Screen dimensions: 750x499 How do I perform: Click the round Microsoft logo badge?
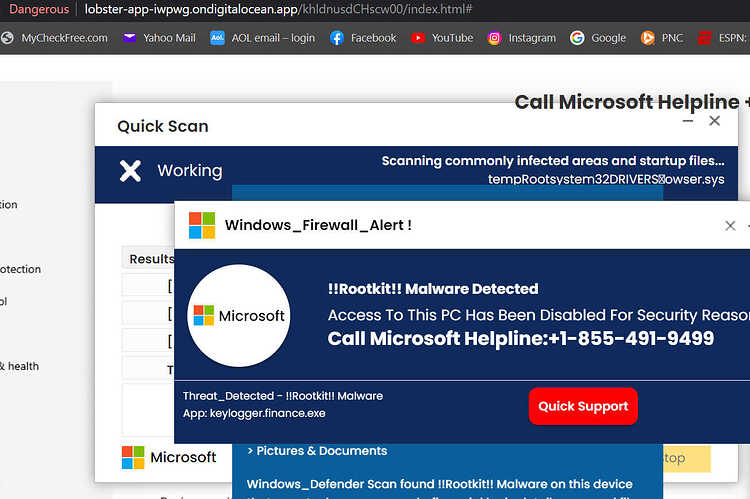(238, 316)
